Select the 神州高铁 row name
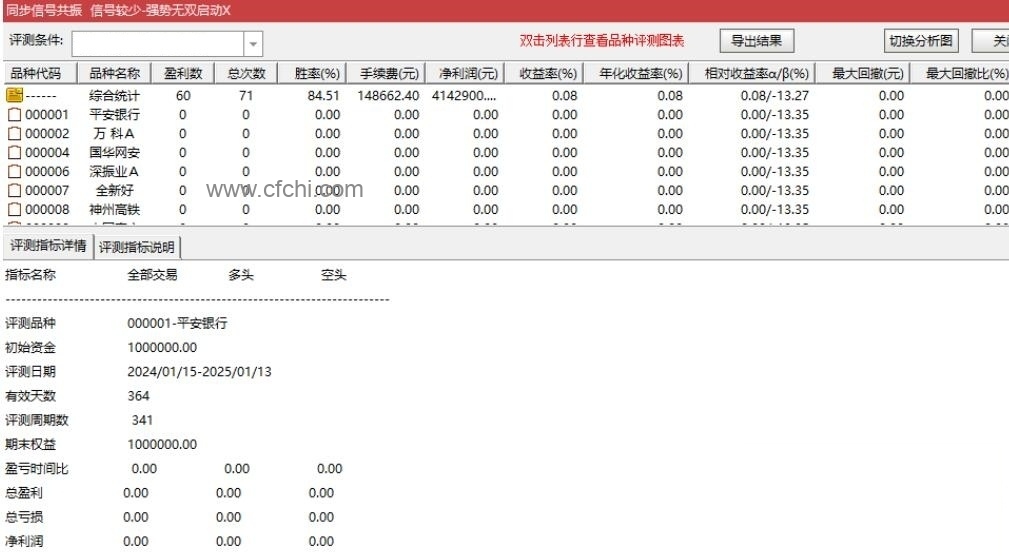This screenshot has width=1009, height=556. coord(114,210)
